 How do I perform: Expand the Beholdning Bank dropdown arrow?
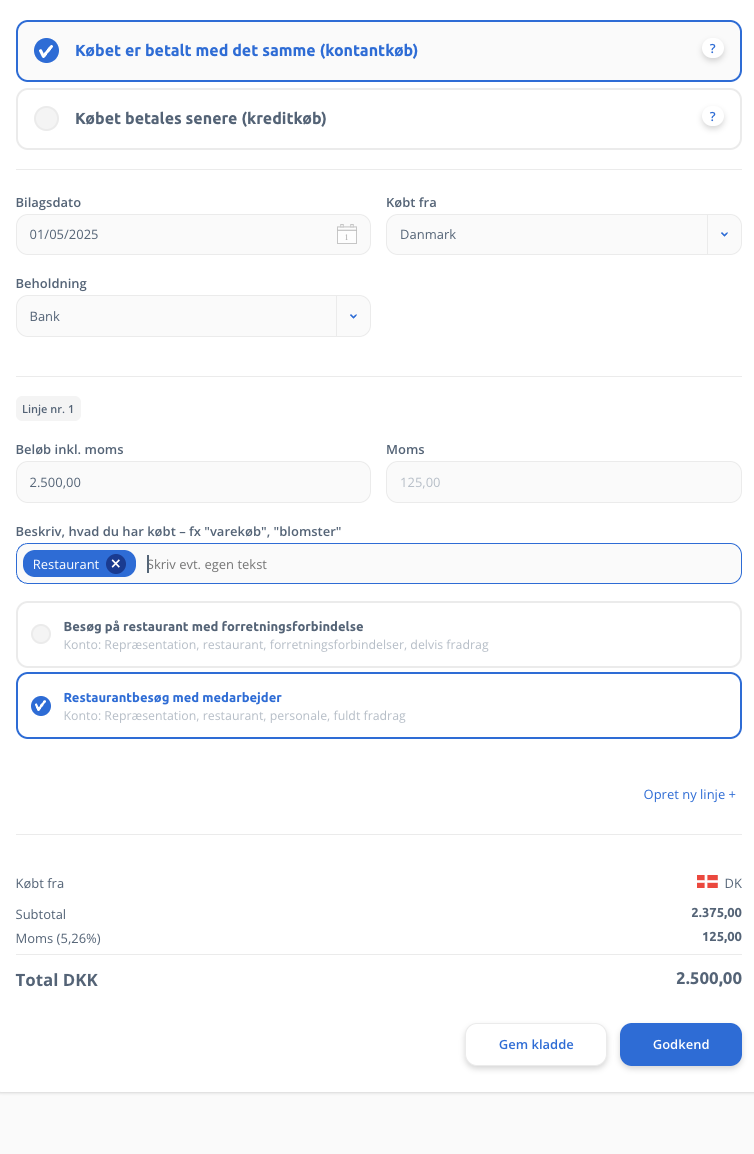click(x=353, y=316)
